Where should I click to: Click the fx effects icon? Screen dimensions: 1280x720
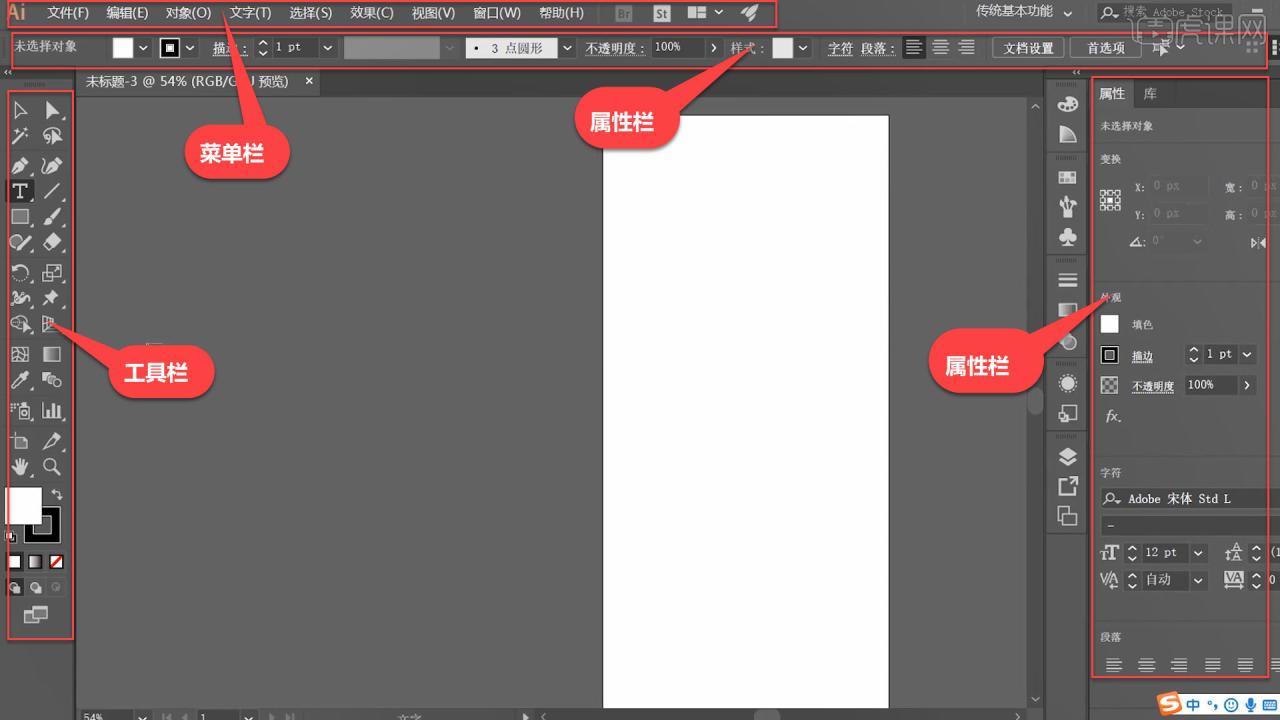[1113, 416]
